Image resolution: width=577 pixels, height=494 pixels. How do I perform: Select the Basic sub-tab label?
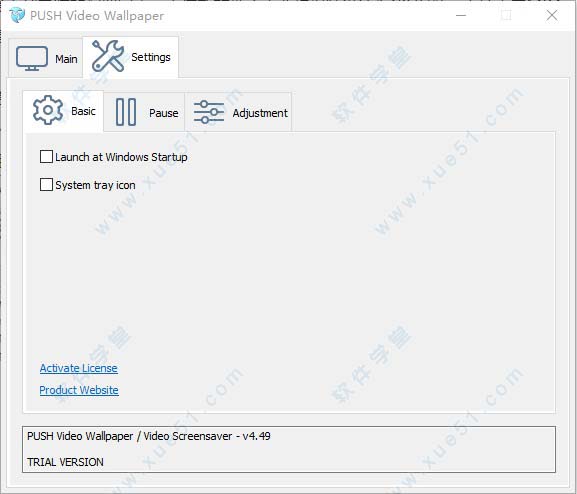84,111
